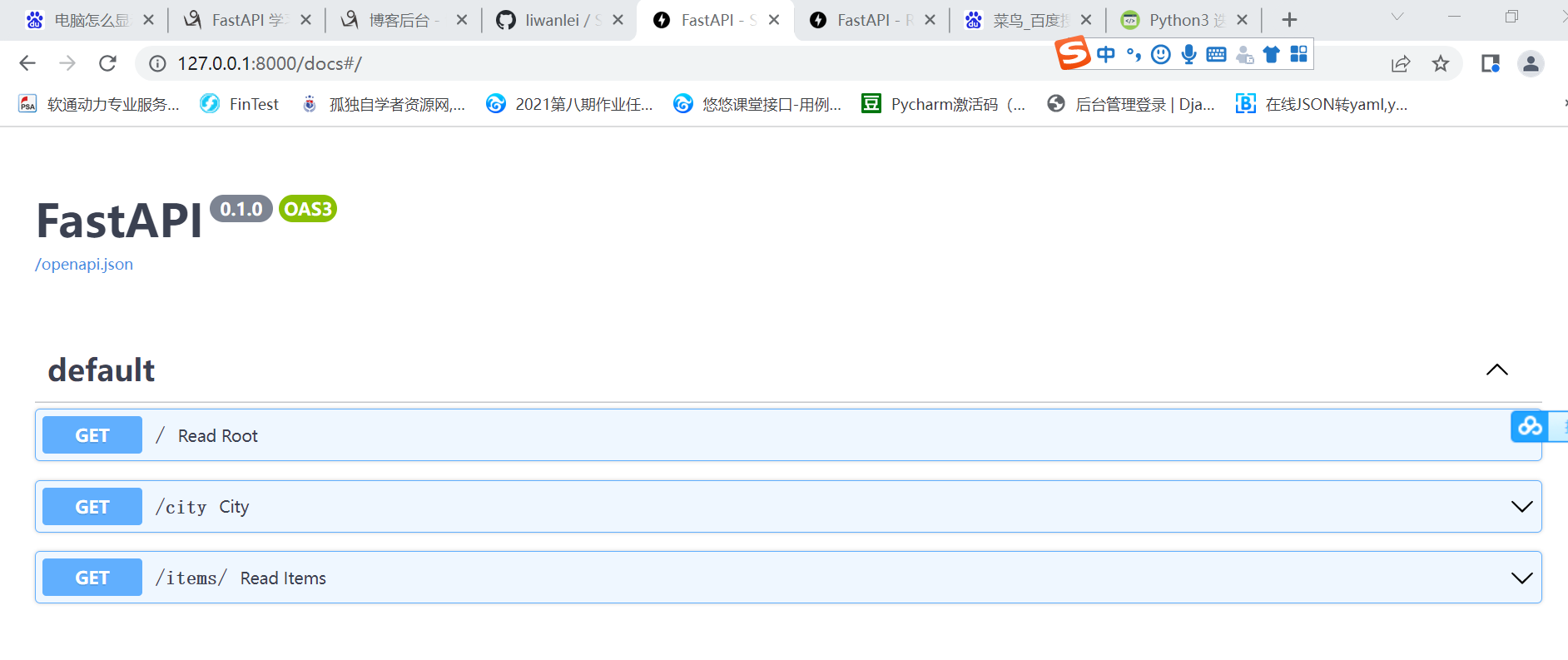
Task: Click the FastAPI page title
Action: point(119,221)
